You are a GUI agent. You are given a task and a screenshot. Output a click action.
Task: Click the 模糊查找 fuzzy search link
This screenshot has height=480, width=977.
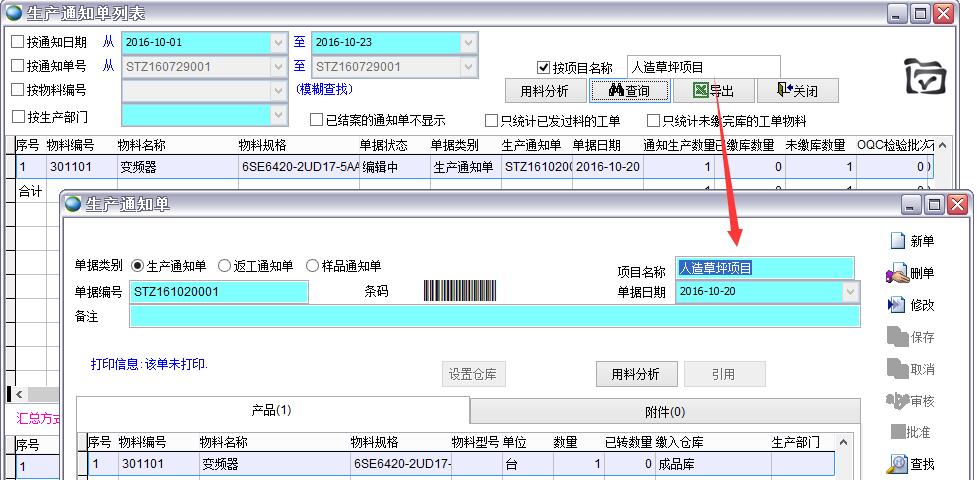[325, 90]
